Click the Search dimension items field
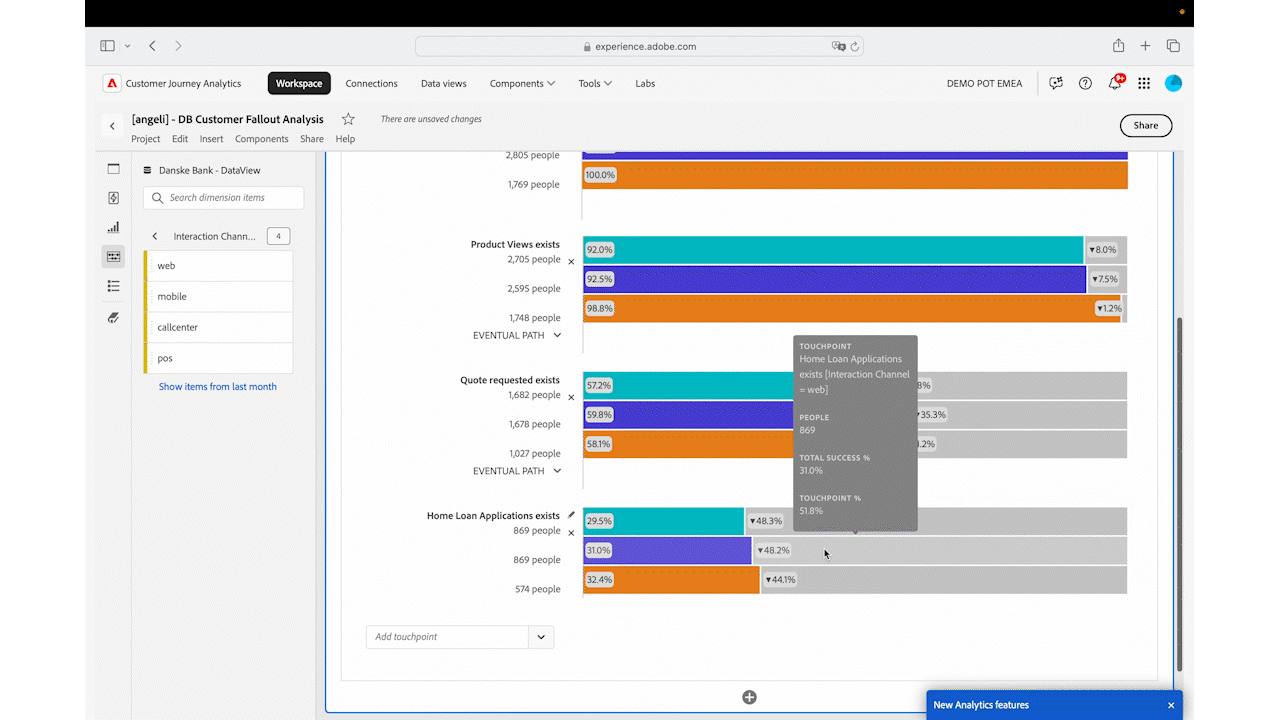The width and height of the screenshot is (1280, 720). tap(224, 198)
